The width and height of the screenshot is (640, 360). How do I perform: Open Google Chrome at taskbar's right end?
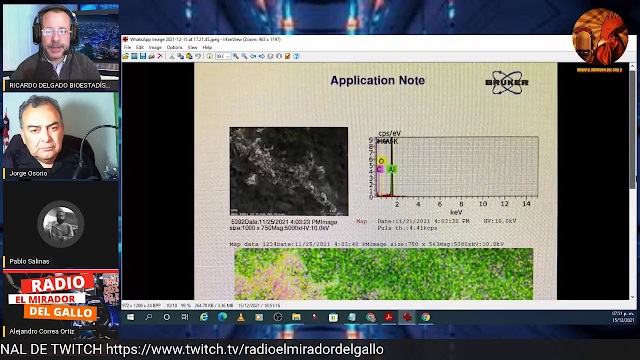pos(426,317)
